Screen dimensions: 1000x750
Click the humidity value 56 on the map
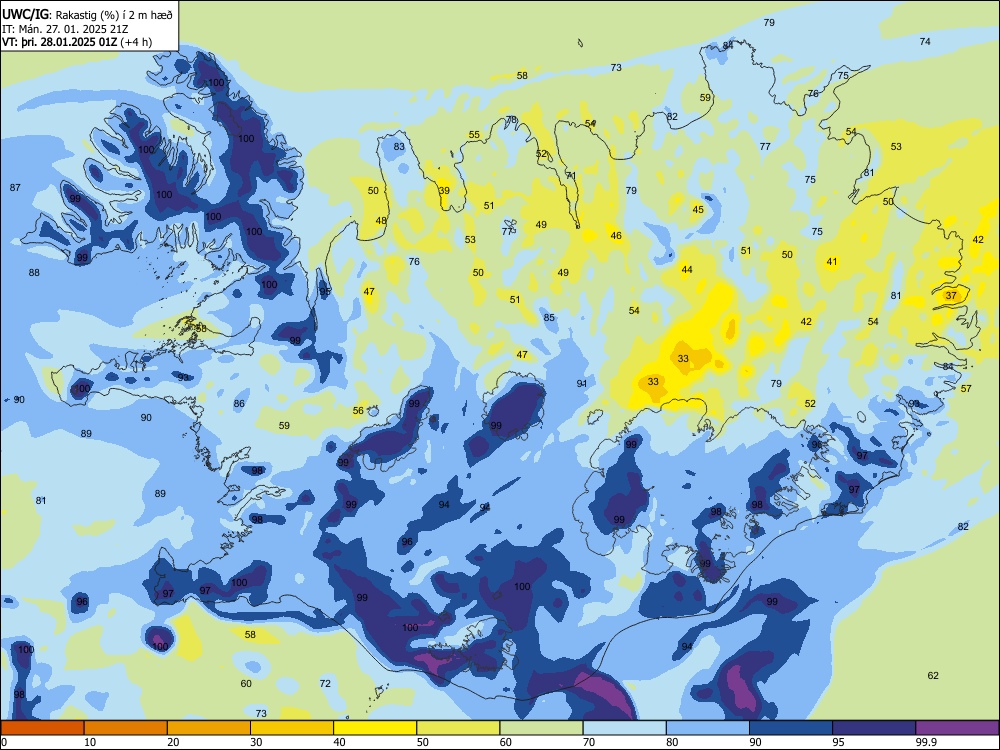(x=358, y=411)
